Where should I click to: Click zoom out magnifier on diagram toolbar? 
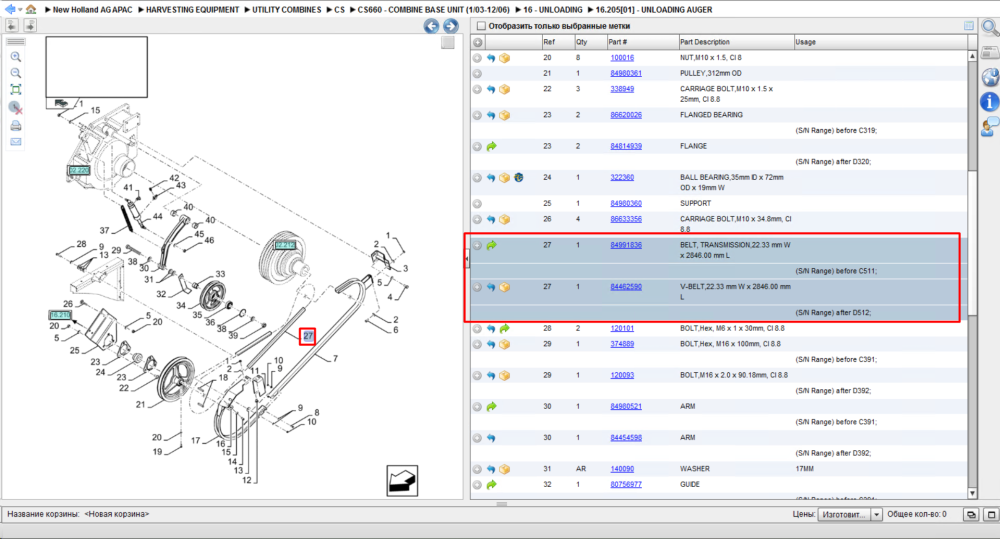click(16, 73)
